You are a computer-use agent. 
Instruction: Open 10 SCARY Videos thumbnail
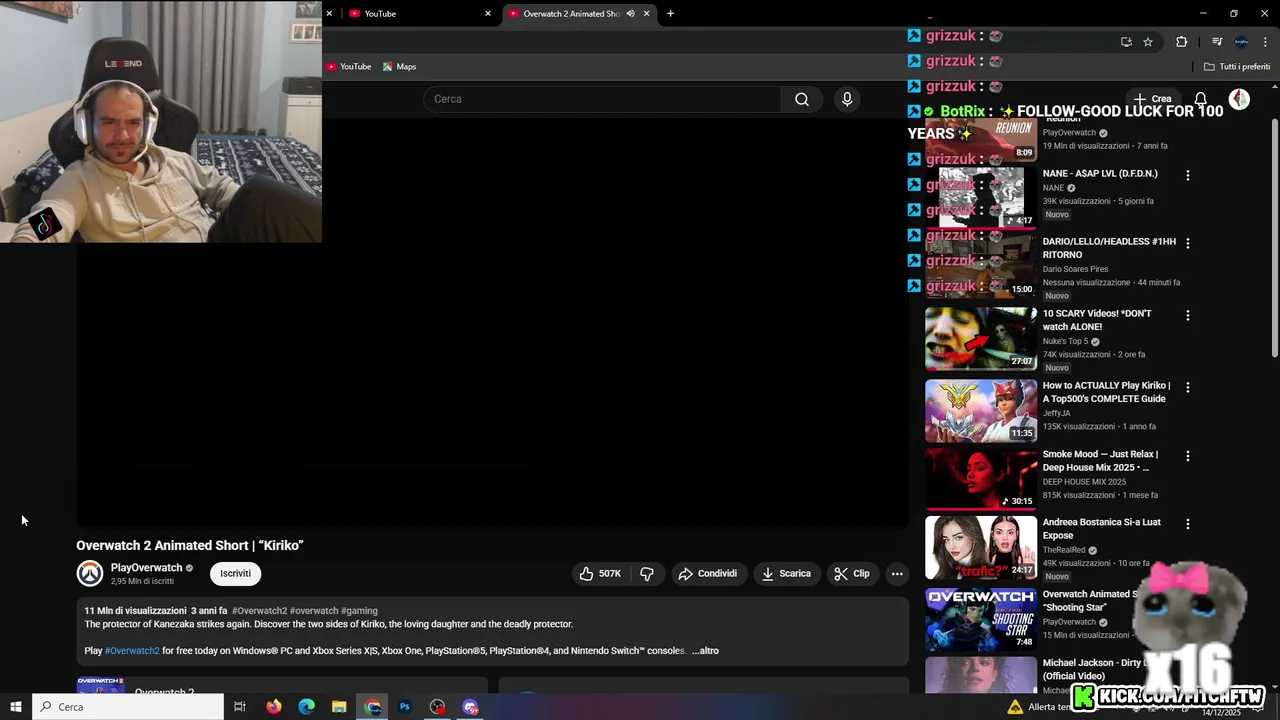[981, 339]
